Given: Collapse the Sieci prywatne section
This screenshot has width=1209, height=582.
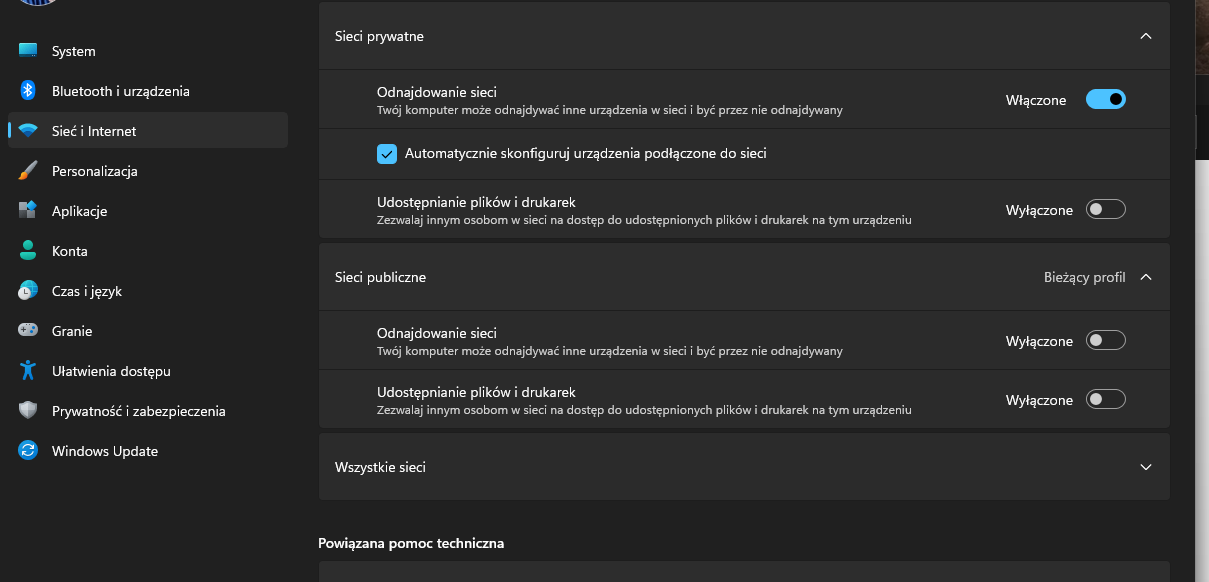Looking at the screenshot, I should point(1146,36).
